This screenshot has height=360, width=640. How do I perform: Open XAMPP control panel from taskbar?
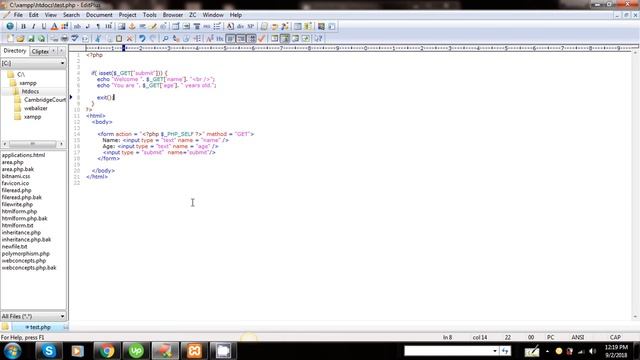[194, 351]
